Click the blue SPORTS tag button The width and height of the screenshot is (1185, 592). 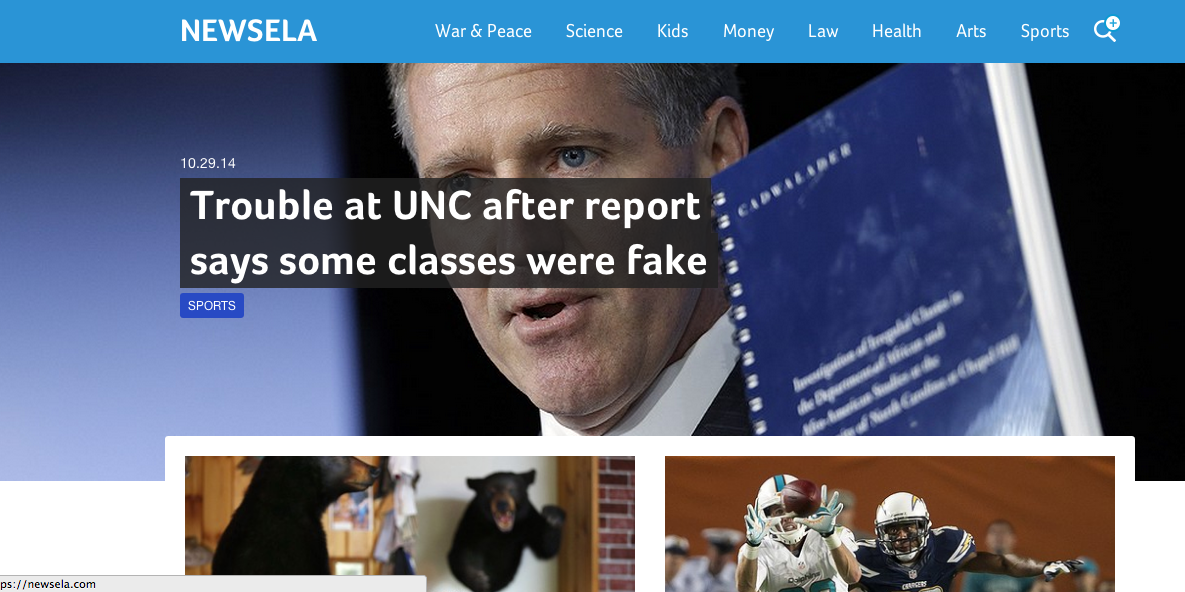pyautogui.click(x=212, y=305)
